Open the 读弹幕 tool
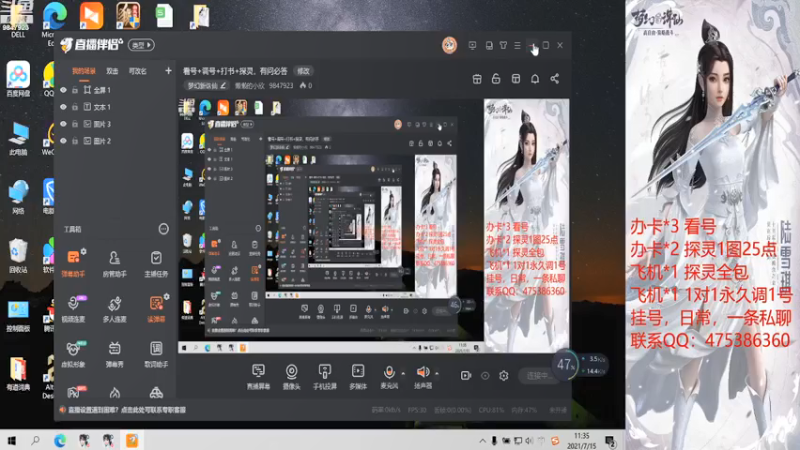Image resolution: width=800 pixels, height=450 pixels. coord(156,308)
